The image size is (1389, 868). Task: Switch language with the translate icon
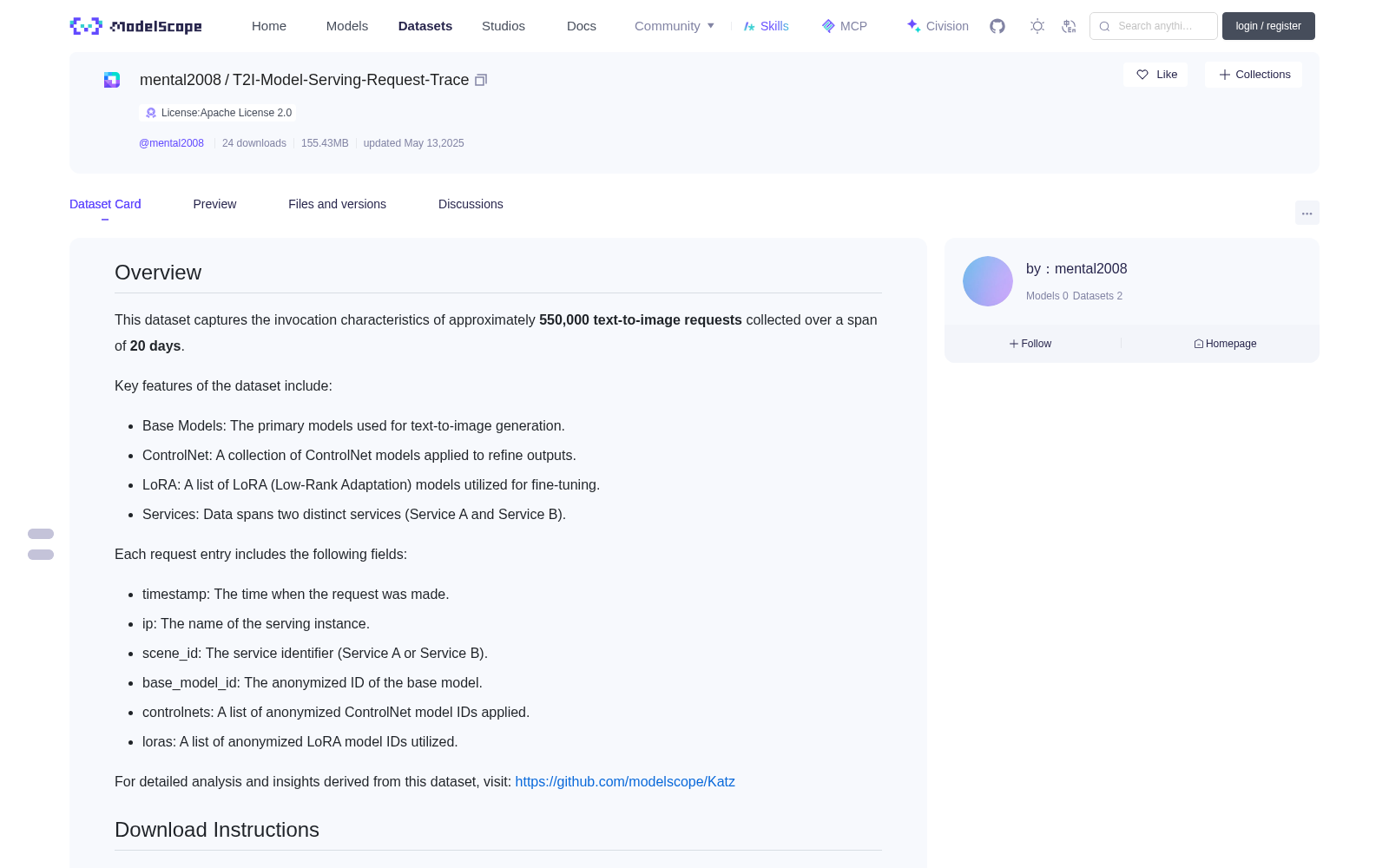click(x=1069, y=26)
